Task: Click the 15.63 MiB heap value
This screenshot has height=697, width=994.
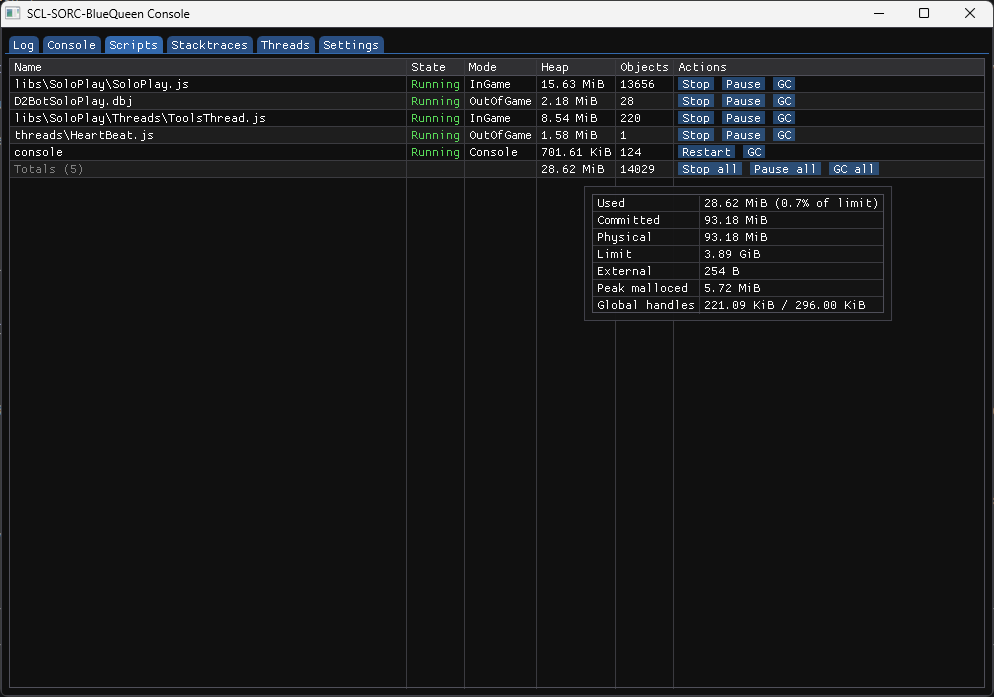Action: 572,84
